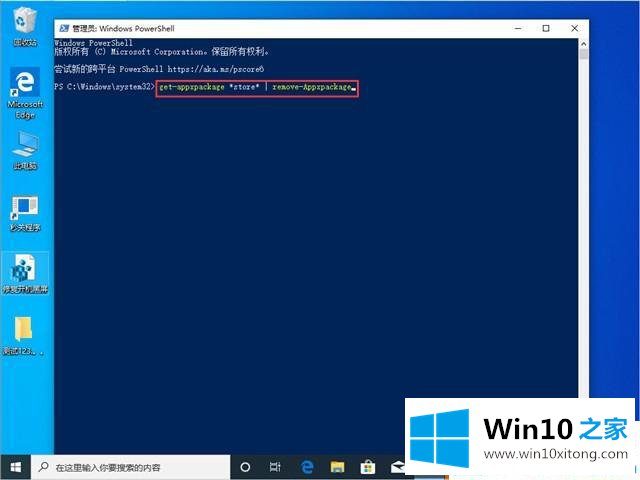Screen dimensions: 640x480
Task: Open Cortana circle icon on taskbar
Action: click(x=245, y=467)
